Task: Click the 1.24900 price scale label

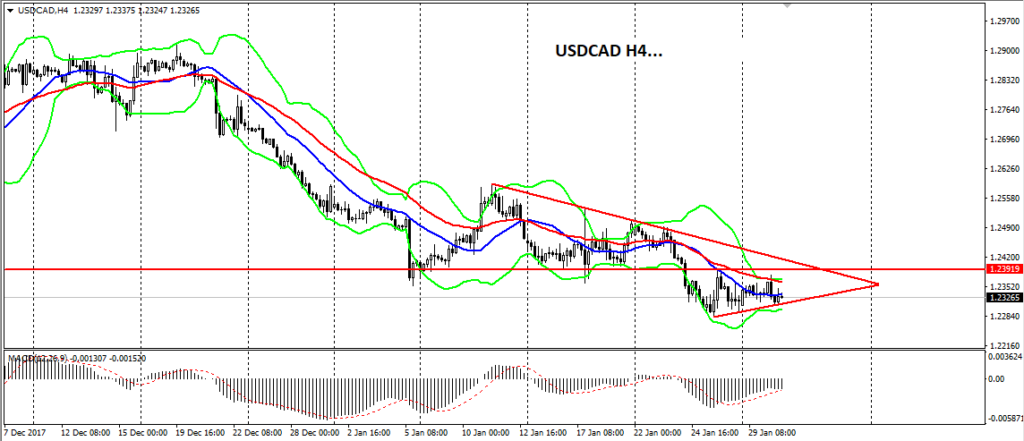Action: [x=1002, y=227]
